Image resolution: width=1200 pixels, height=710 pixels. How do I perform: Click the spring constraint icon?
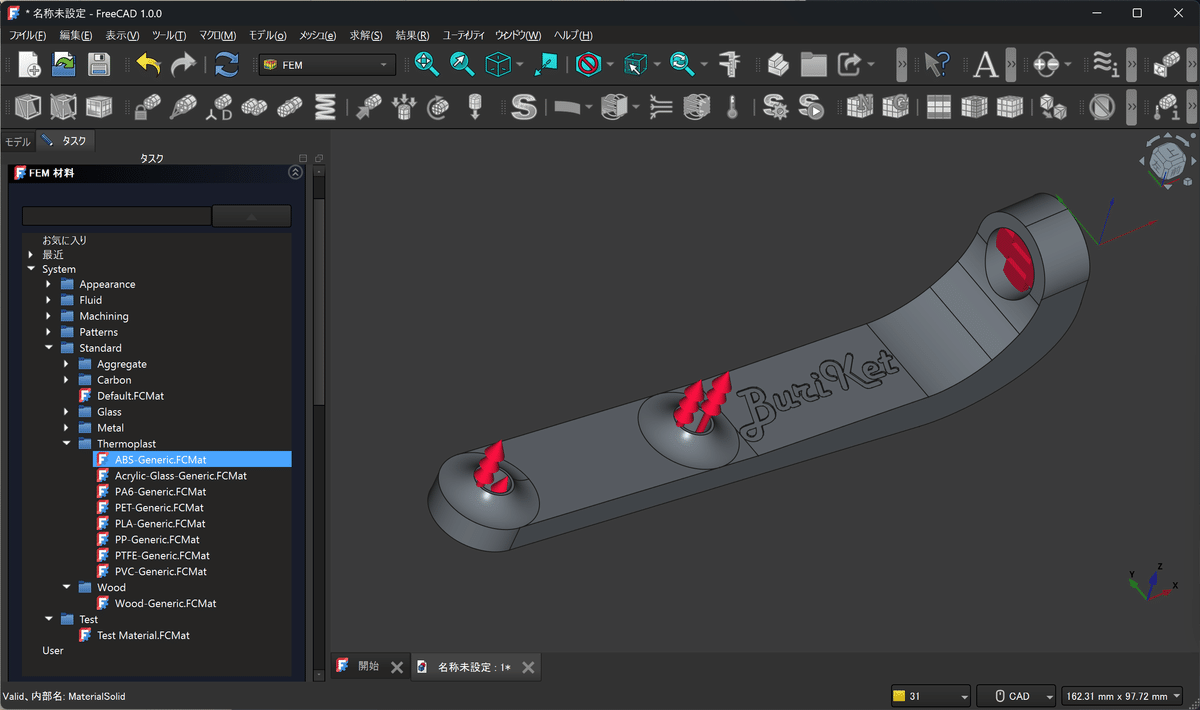325,106
